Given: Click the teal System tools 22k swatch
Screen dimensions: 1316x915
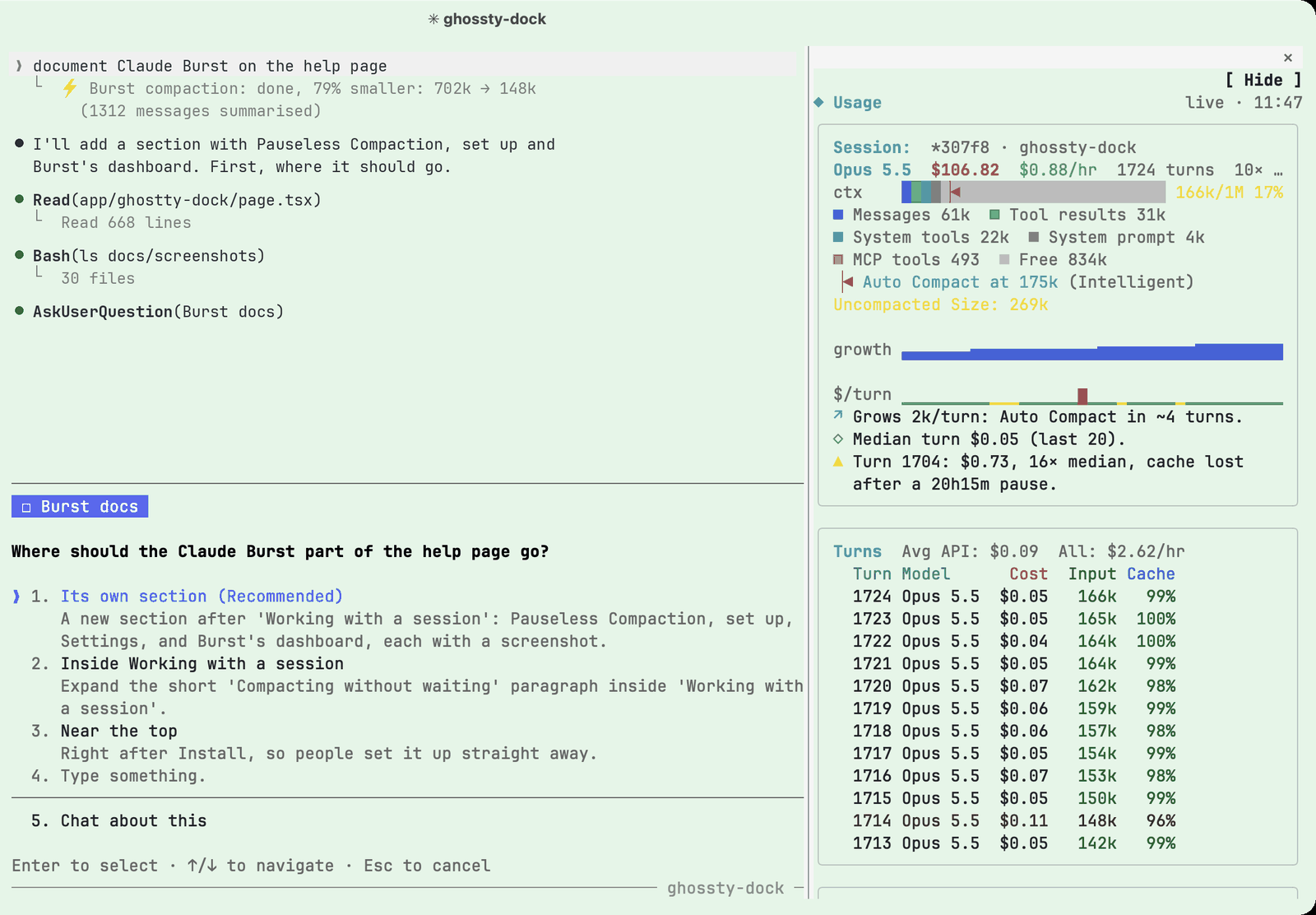Looking at the screenshot, I should pyautogui.click(x=838, y=237).
